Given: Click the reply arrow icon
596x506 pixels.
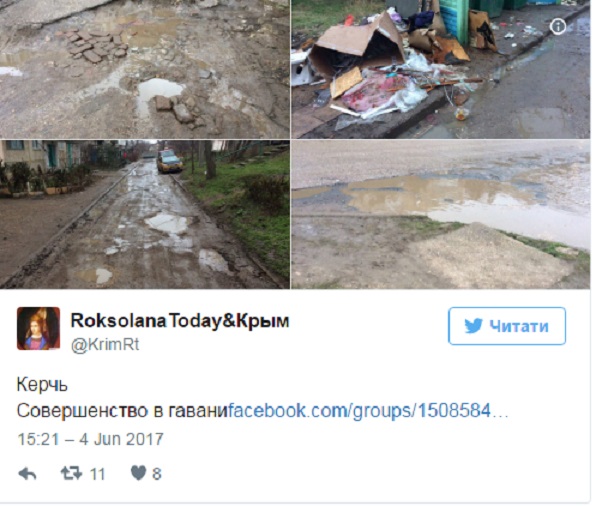Looking at the screenshot, I should click(27, 474).
